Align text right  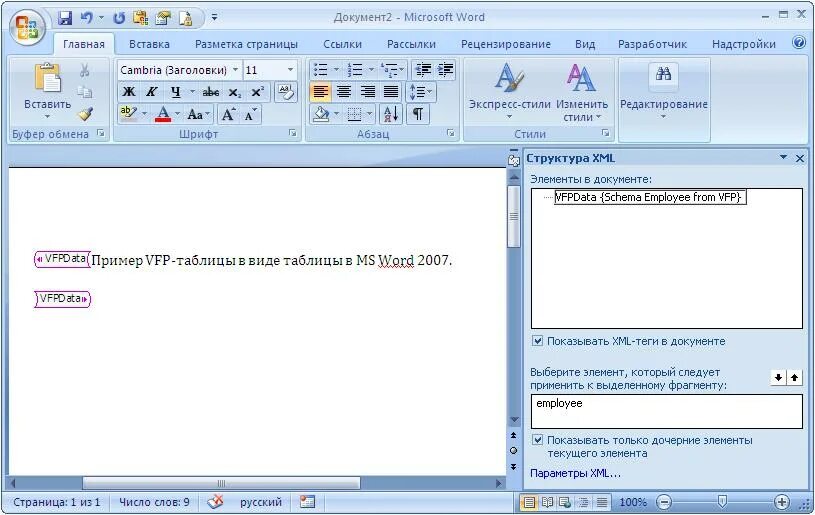[x=367, y=92]
